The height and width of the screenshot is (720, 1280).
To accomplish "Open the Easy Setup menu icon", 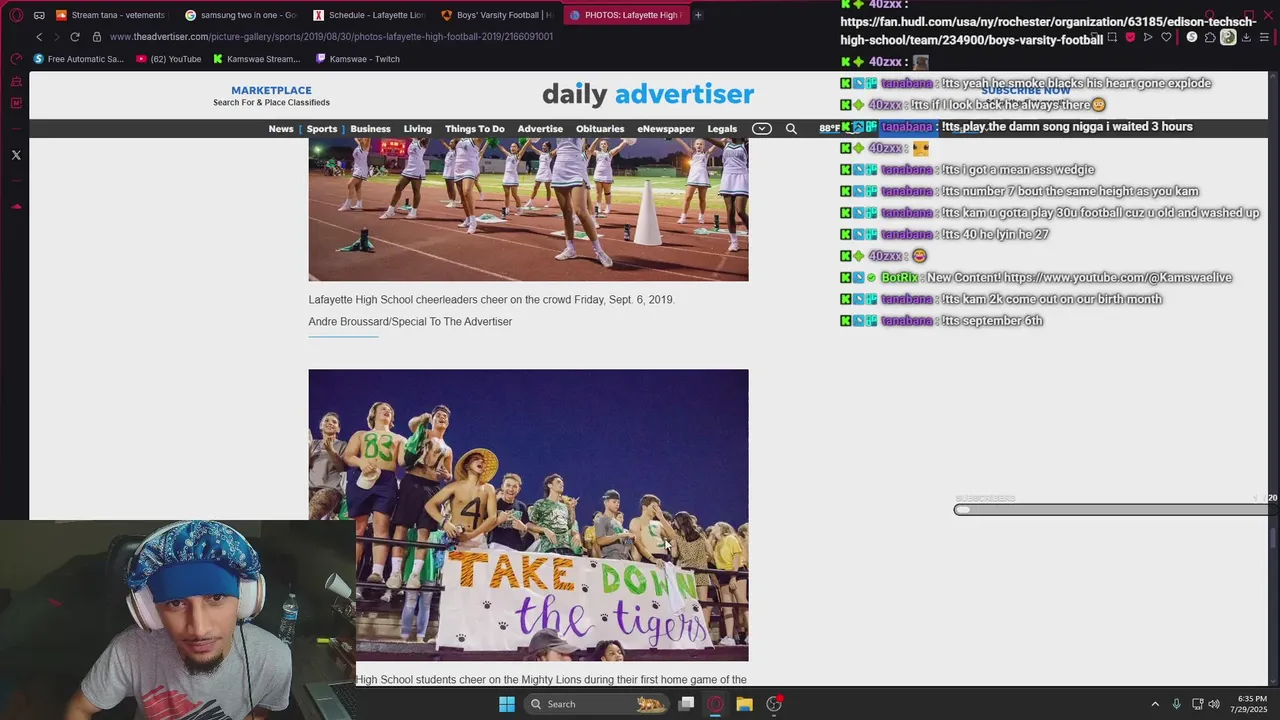I will 1264,37.
